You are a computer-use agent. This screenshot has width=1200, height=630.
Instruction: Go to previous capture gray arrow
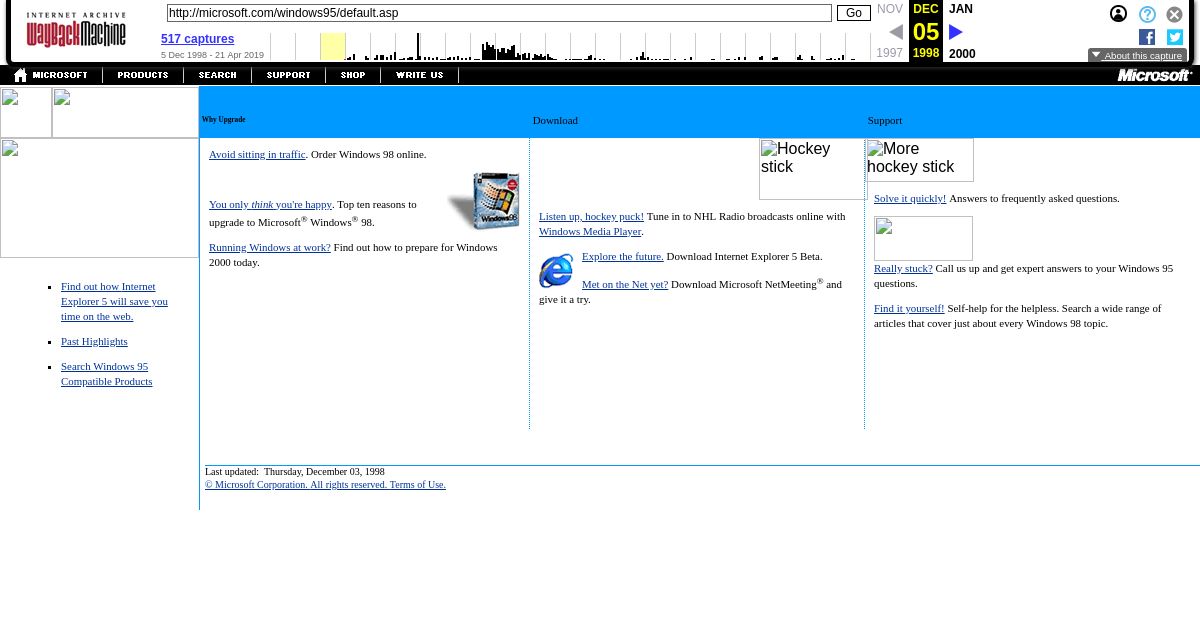click(896, 32)
